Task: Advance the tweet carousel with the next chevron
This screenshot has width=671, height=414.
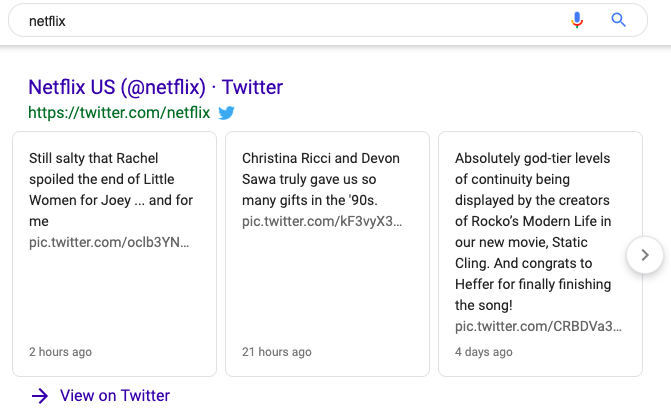Action: click(x=645, y=255)
